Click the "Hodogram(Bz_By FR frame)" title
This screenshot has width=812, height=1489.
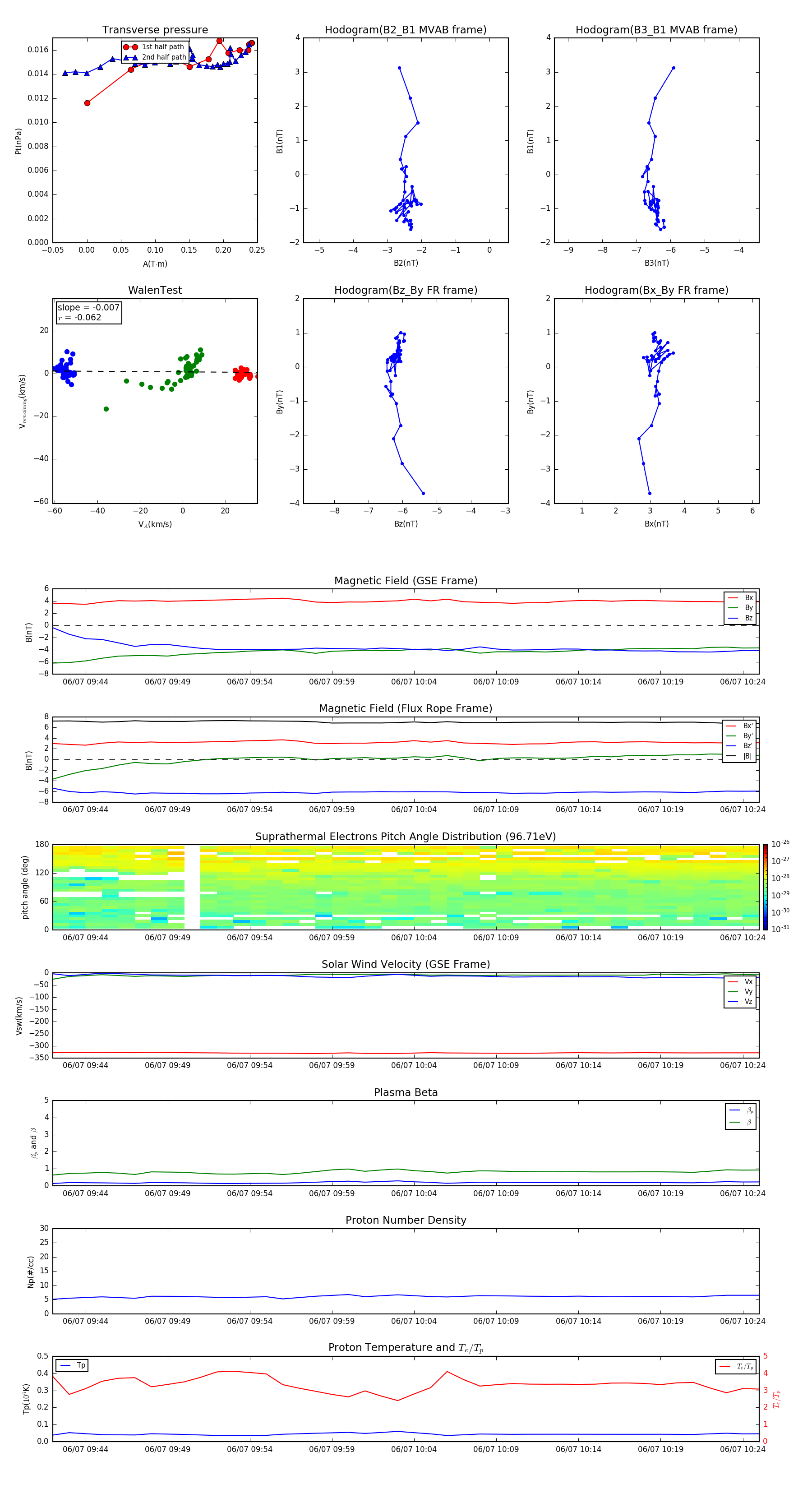pos(406,290)
